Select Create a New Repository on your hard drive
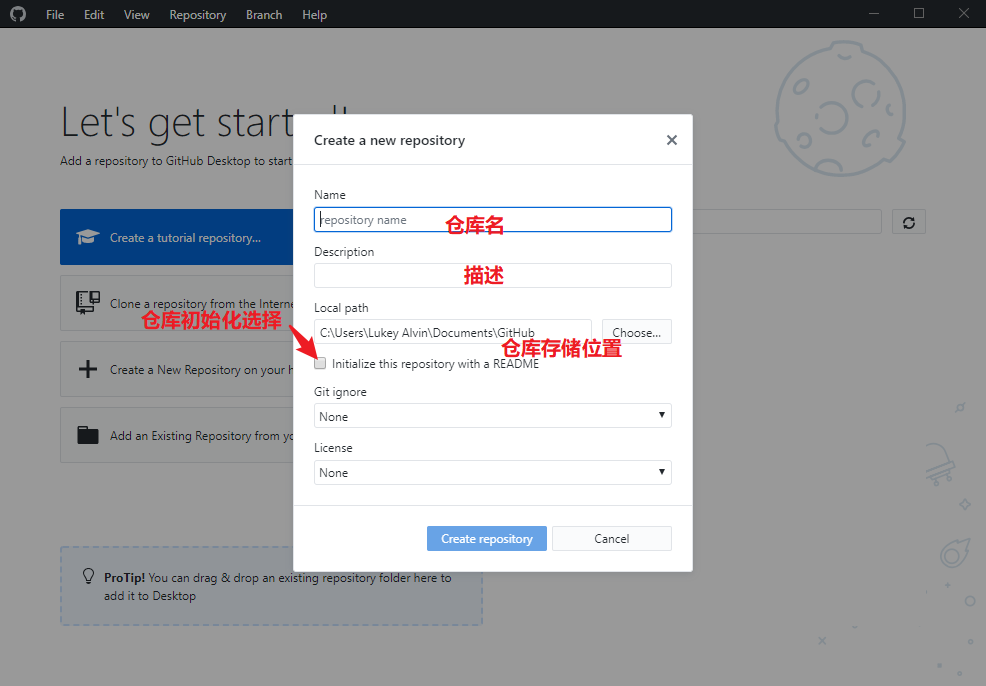The image size is (986, 686). pyautogui.click(x=177, y=369)
